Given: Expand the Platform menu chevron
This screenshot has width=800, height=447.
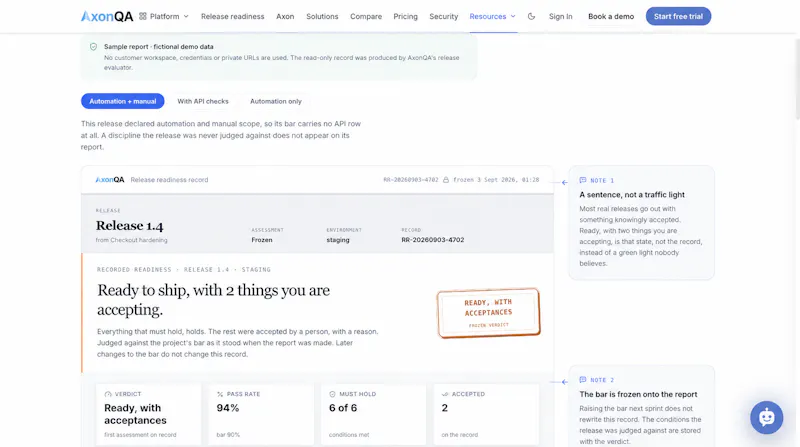Looking at the screenshot, I should pos(186,16).
